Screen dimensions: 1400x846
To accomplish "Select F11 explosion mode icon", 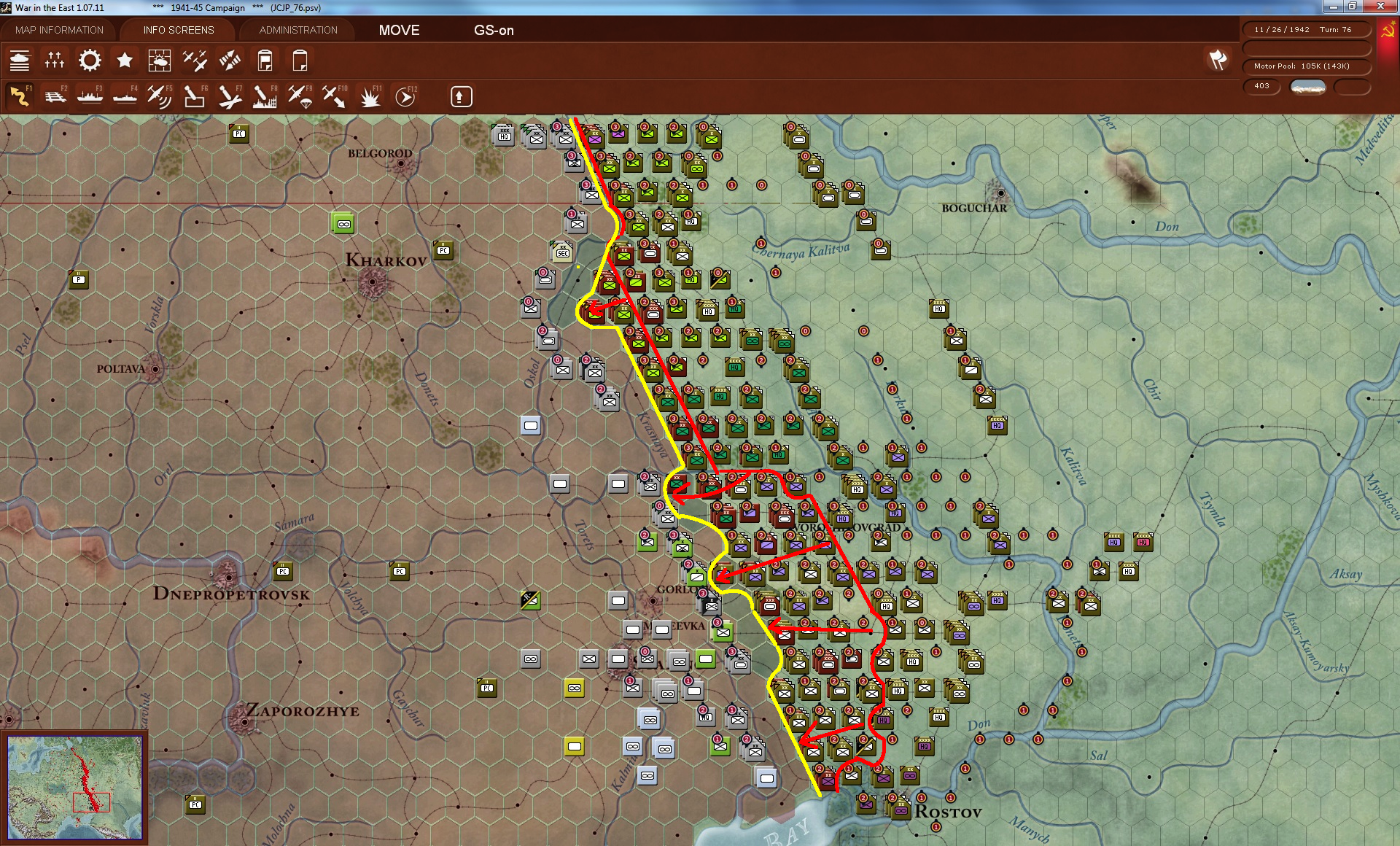I will (370, 96).
